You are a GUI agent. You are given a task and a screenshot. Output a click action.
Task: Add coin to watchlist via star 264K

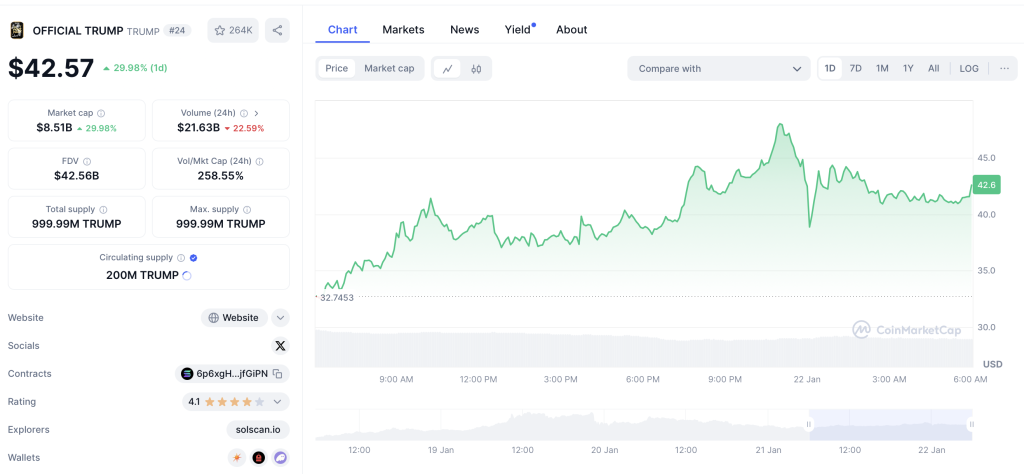[233, 30]
